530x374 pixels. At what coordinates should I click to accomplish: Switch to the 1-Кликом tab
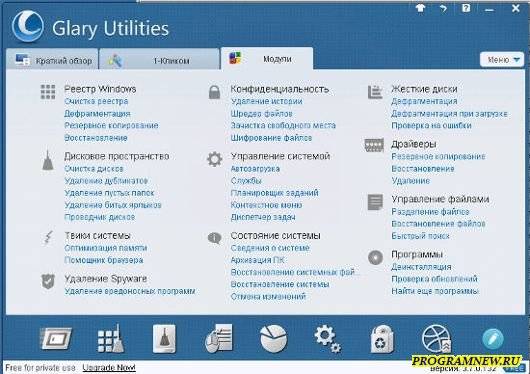tap(160, 60)
